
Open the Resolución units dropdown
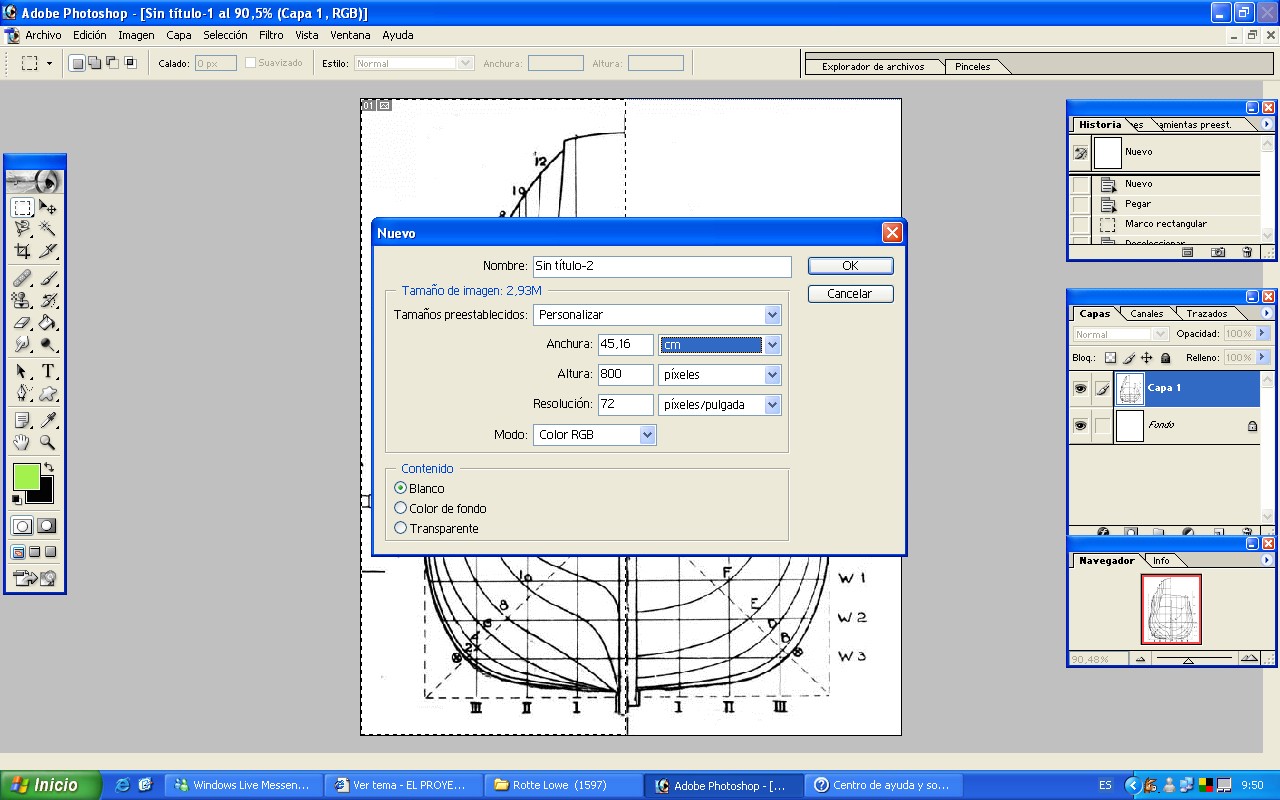[772, 405]
